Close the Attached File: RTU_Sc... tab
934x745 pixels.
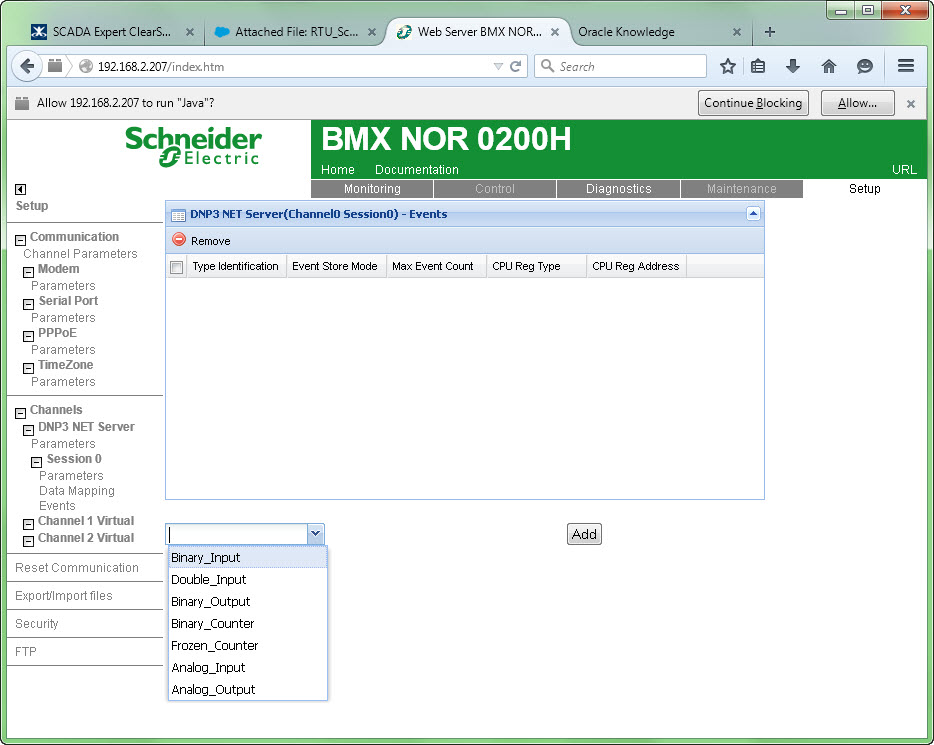coord(372,32)
